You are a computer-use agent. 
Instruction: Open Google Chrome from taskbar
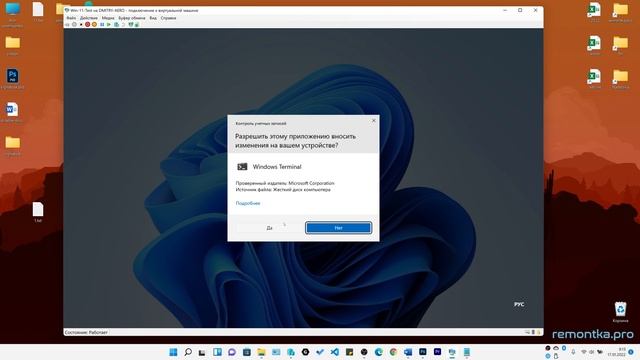pos(393,352)
